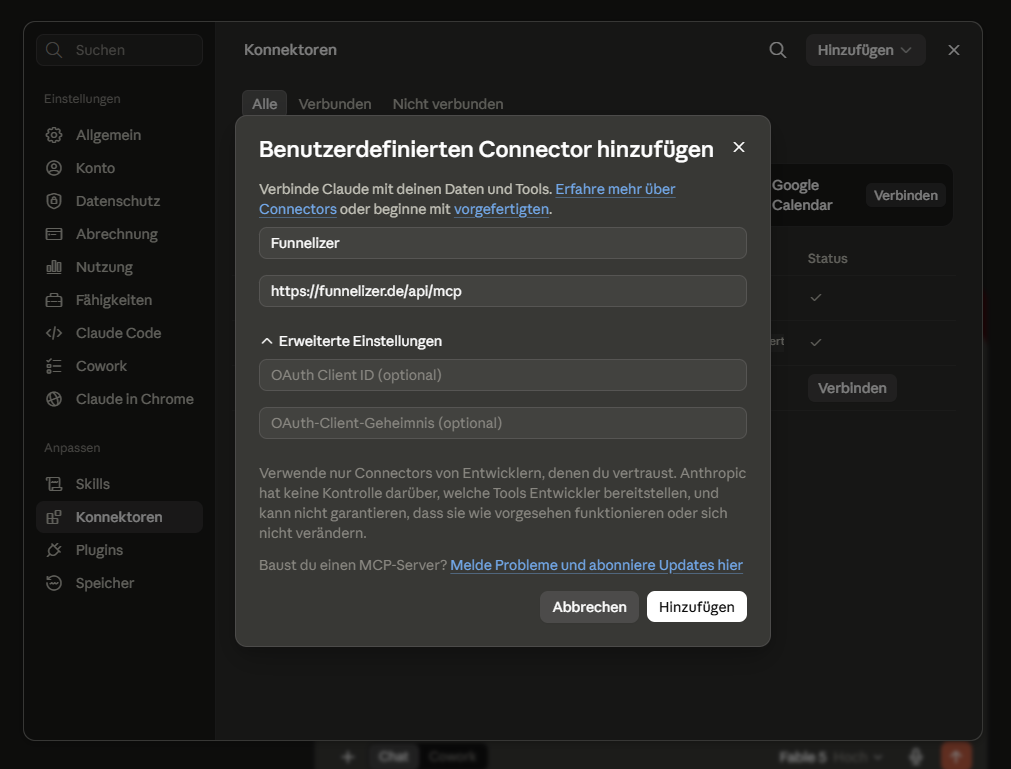
Task: Click the Suchen search field in sidebar
Action: coord(120,50)
